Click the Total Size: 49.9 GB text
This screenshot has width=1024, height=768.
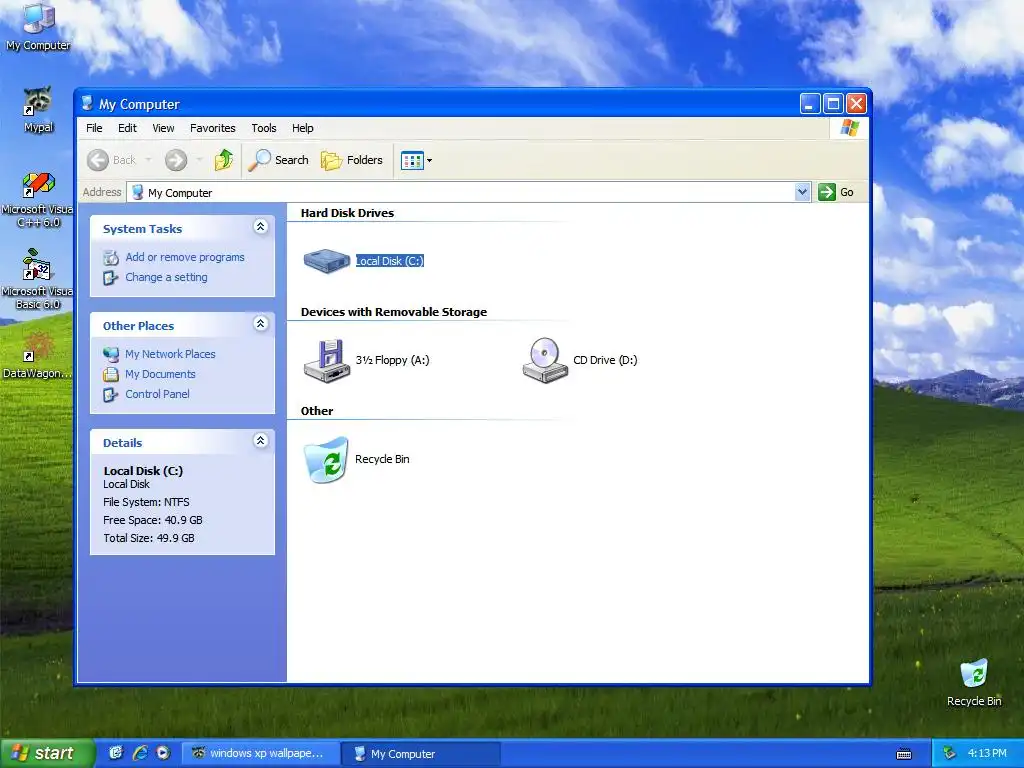[x=149, y=539]
